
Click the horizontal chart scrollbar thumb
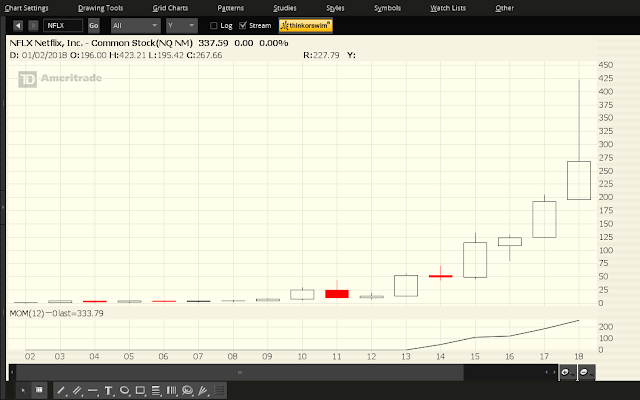click(x=240, y=372)
